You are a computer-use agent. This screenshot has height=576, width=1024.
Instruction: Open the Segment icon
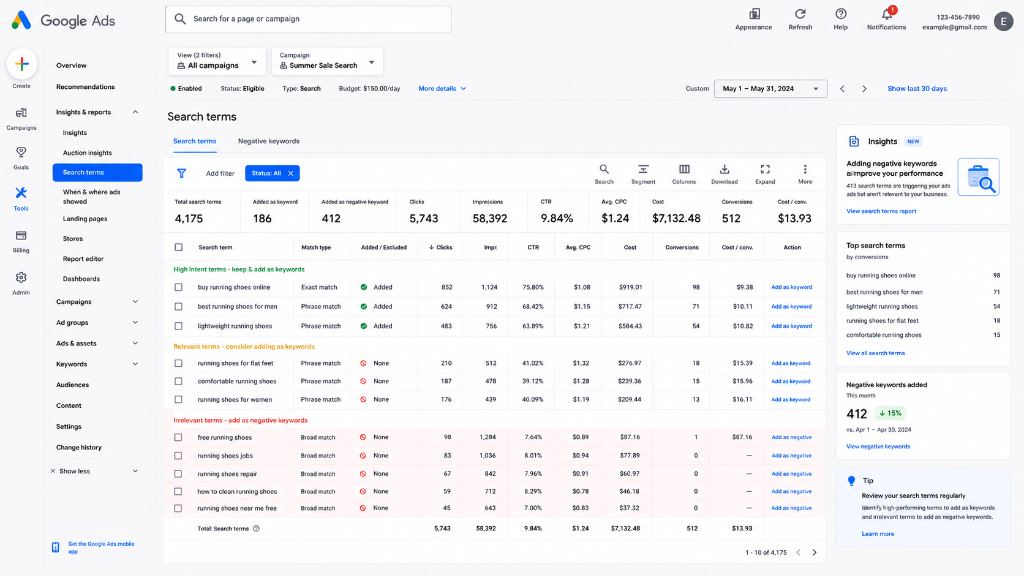click(643, 170)
